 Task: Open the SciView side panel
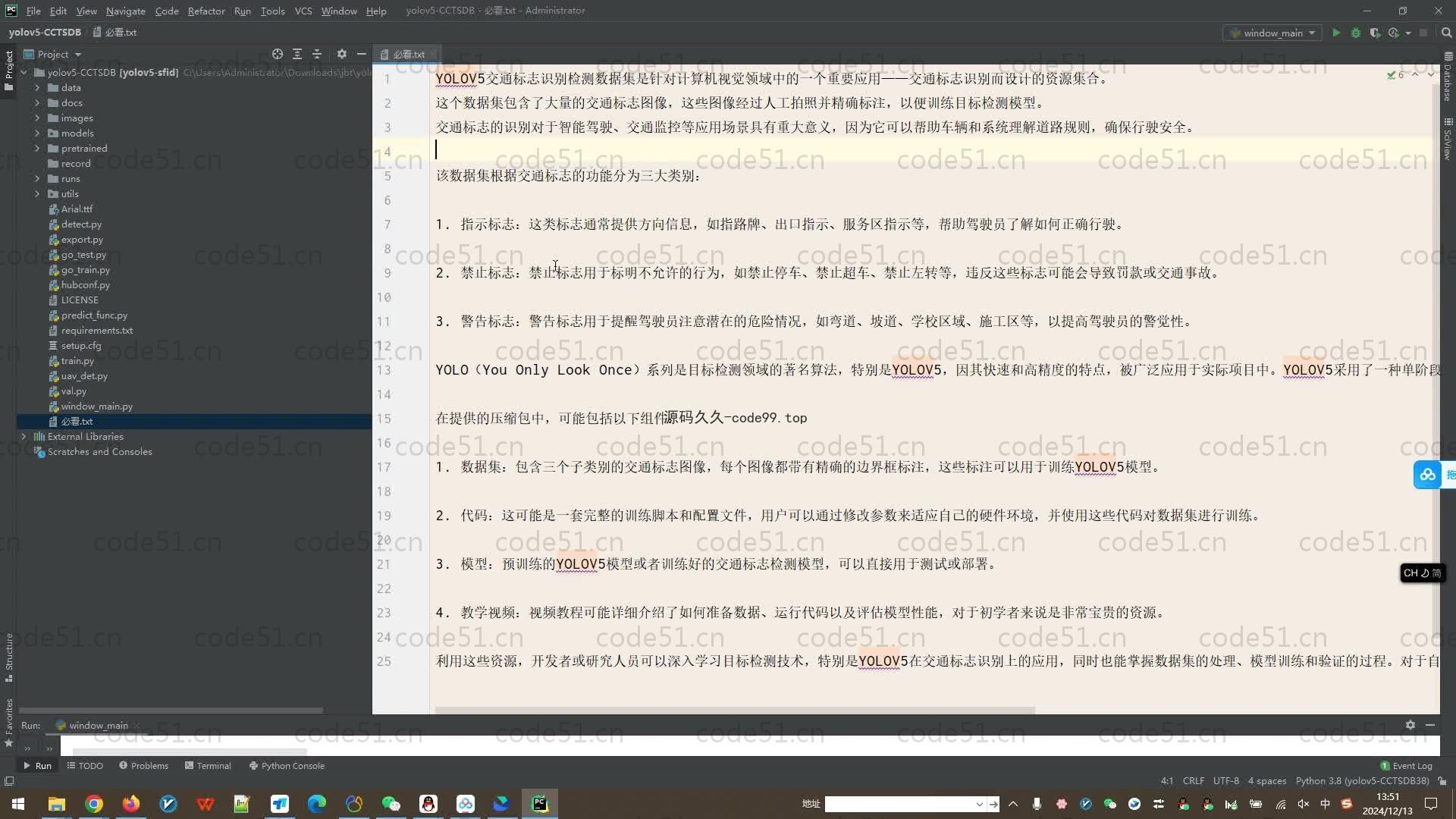pyautogui.click(x=1448, y=139)
